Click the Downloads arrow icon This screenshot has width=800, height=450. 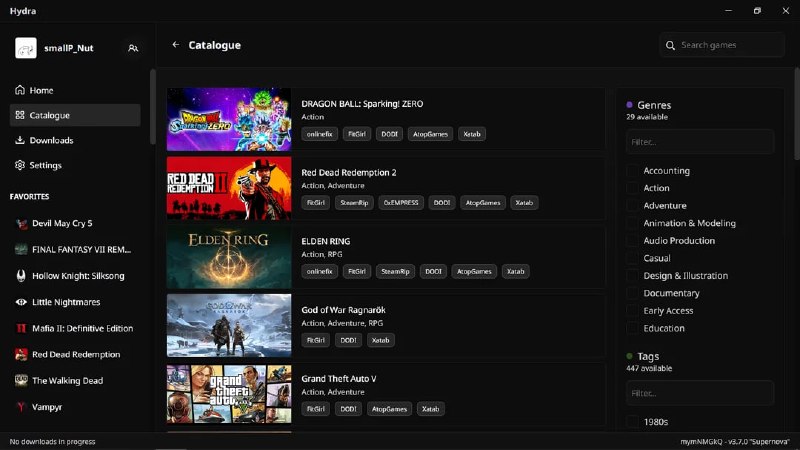(x=20, y=140)
